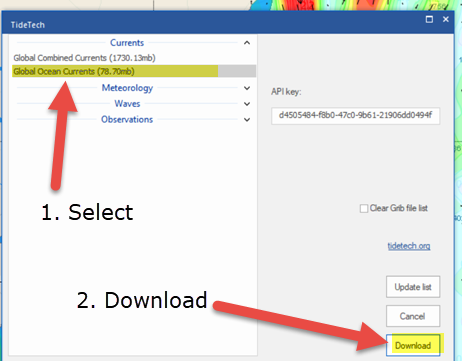Select Global Ocean Currents (78.70mb) entry

pos(134,71)
